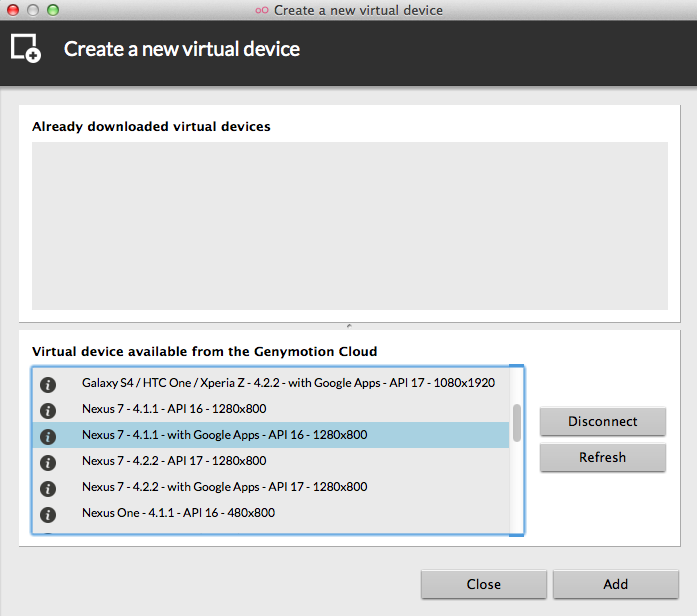Click the splitter handle between the panels
Screen dimensions: 697x616
pyautogui.click(x=349, y=326)
